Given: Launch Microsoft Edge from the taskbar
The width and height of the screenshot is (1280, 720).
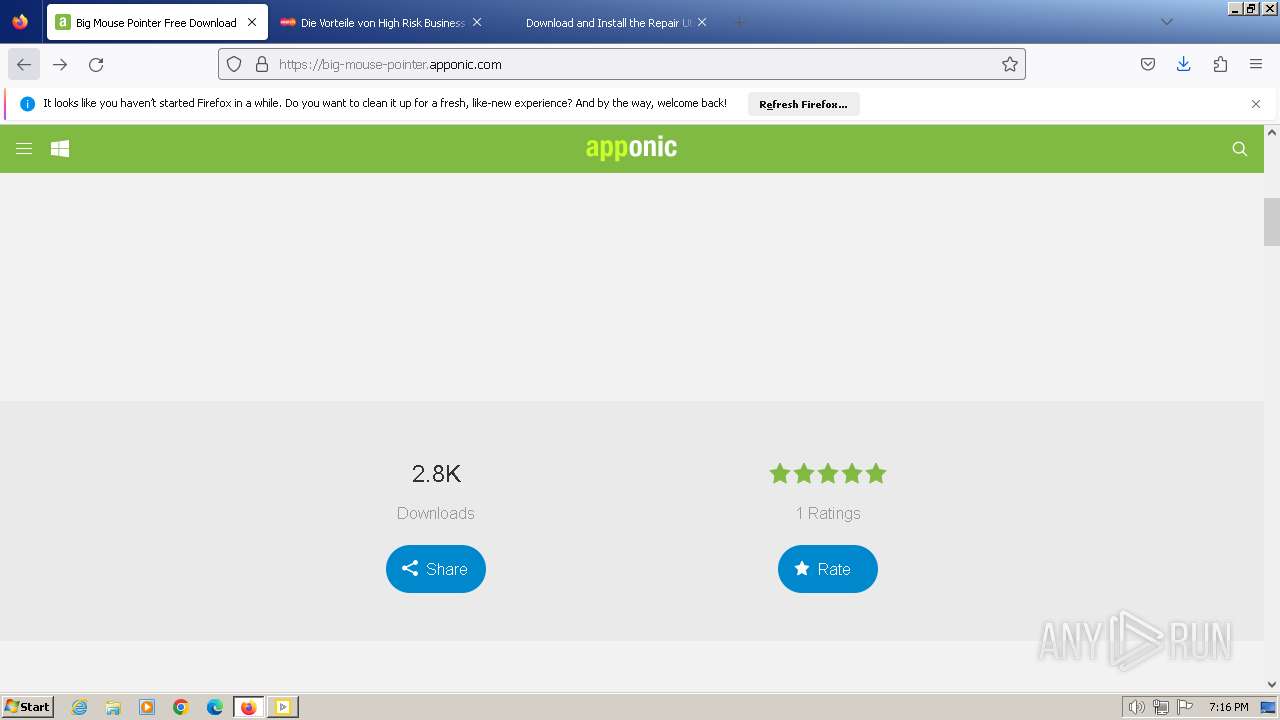Looking at the screenshot, I should tap(215, 707).
